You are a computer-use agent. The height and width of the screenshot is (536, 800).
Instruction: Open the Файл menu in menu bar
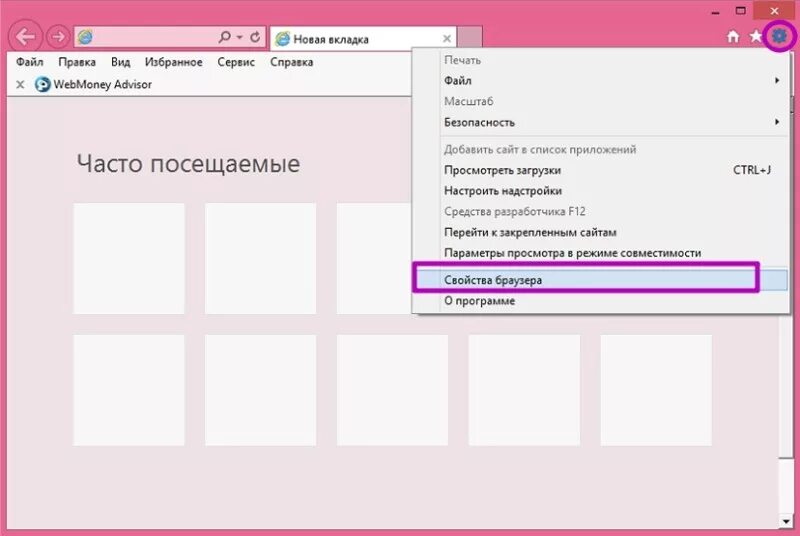click(30, 62)
